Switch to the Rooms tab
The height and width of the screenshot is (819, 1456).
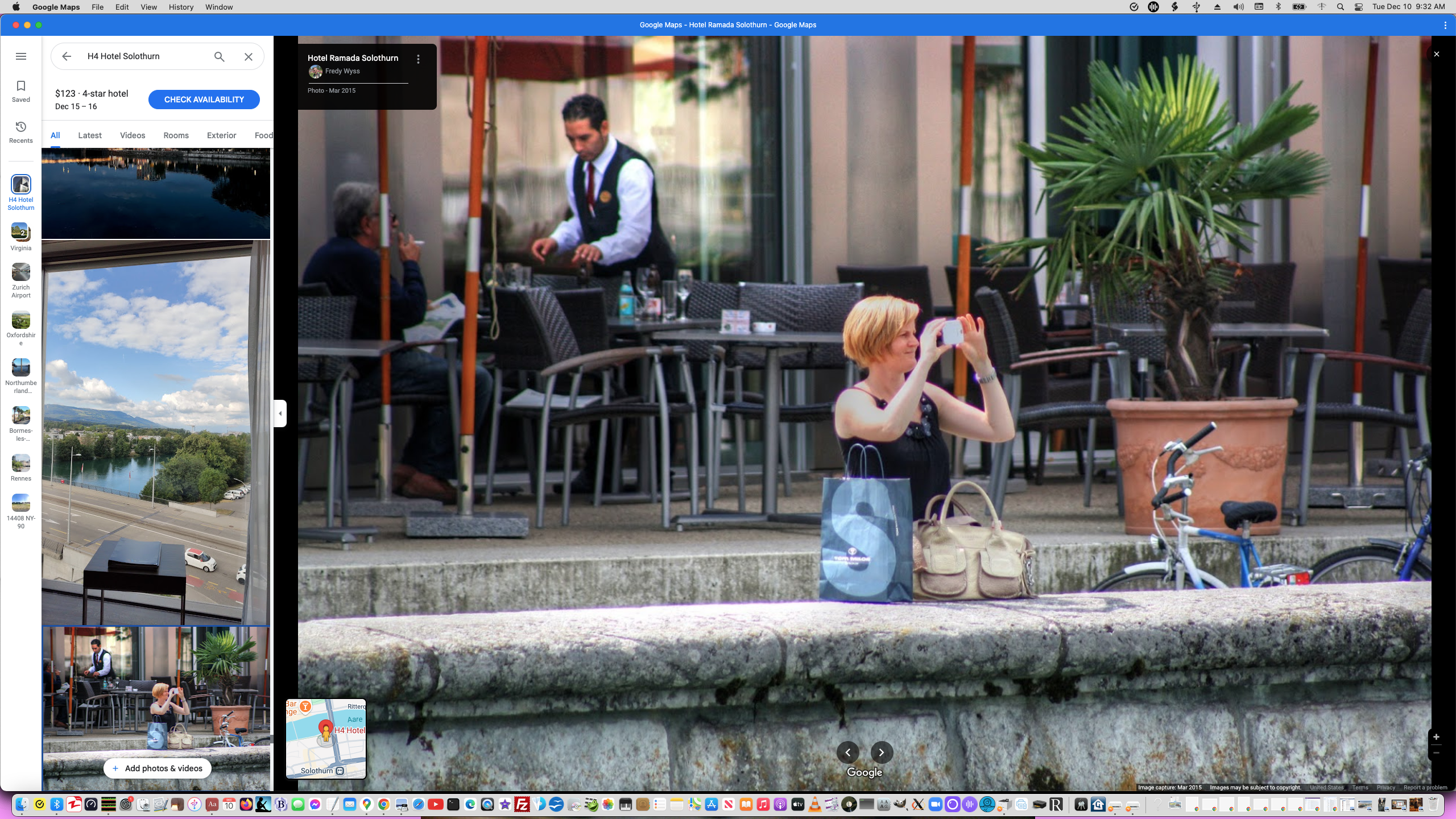[175, 135]
